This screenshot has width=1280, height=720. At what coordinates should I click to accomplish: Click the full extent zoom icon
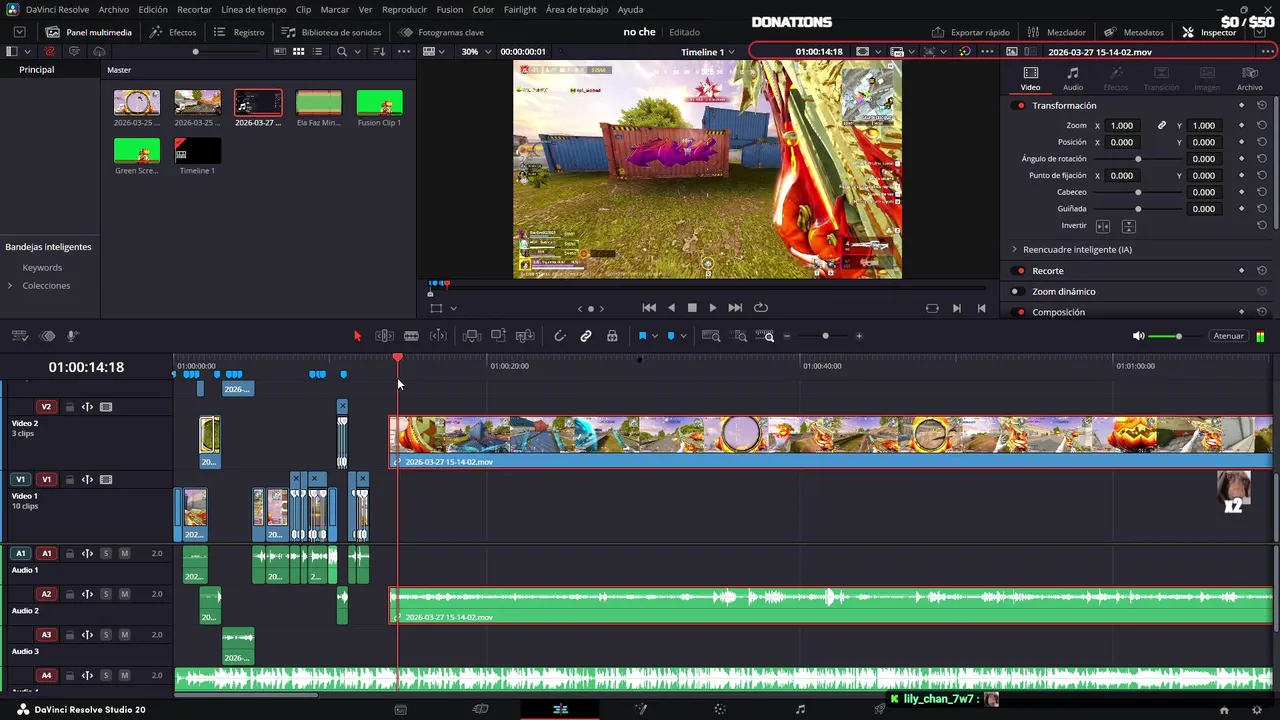click(711, 336)
